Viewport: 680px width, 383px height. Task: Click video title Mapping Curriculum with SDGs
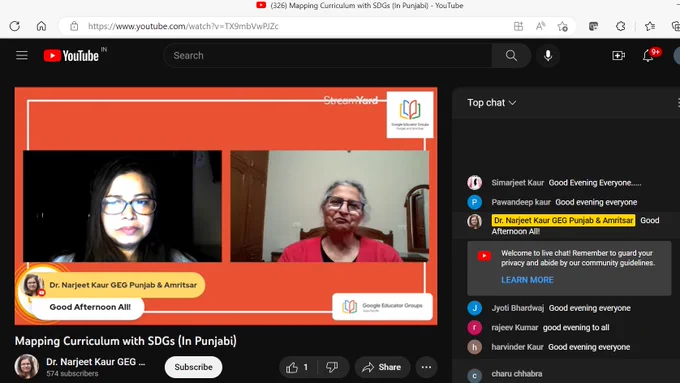pos(126,341)
